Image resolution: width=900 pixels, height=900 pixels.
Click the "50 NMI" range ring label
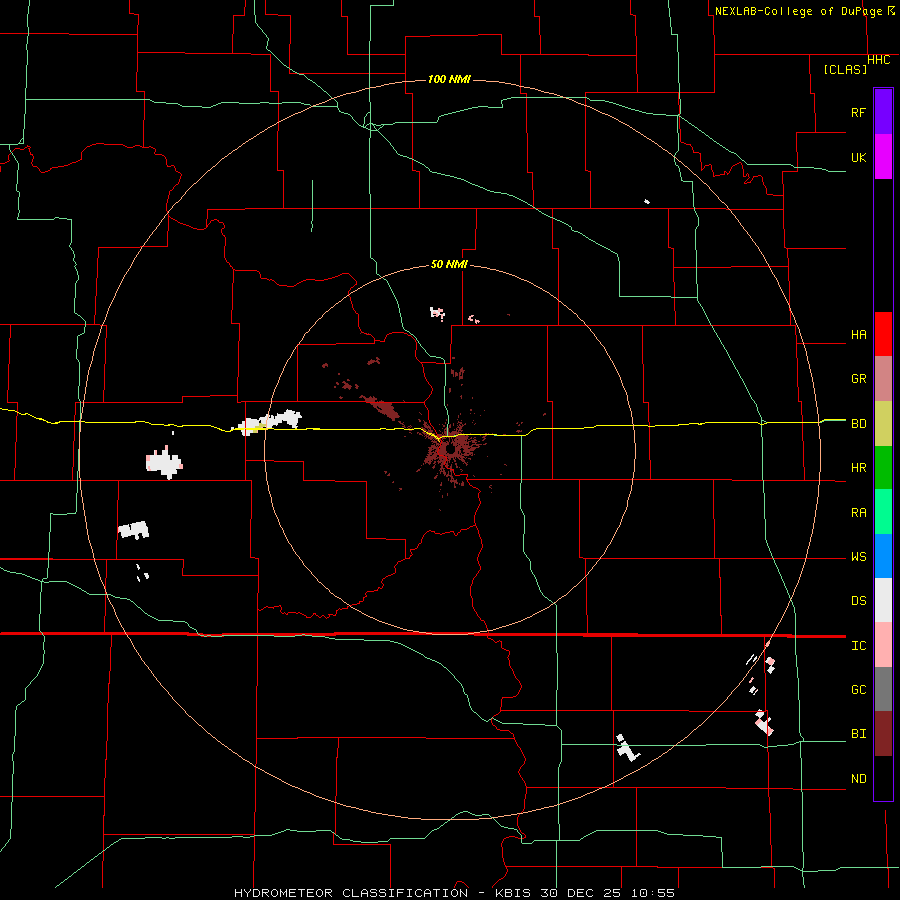[x=449, y=264]
